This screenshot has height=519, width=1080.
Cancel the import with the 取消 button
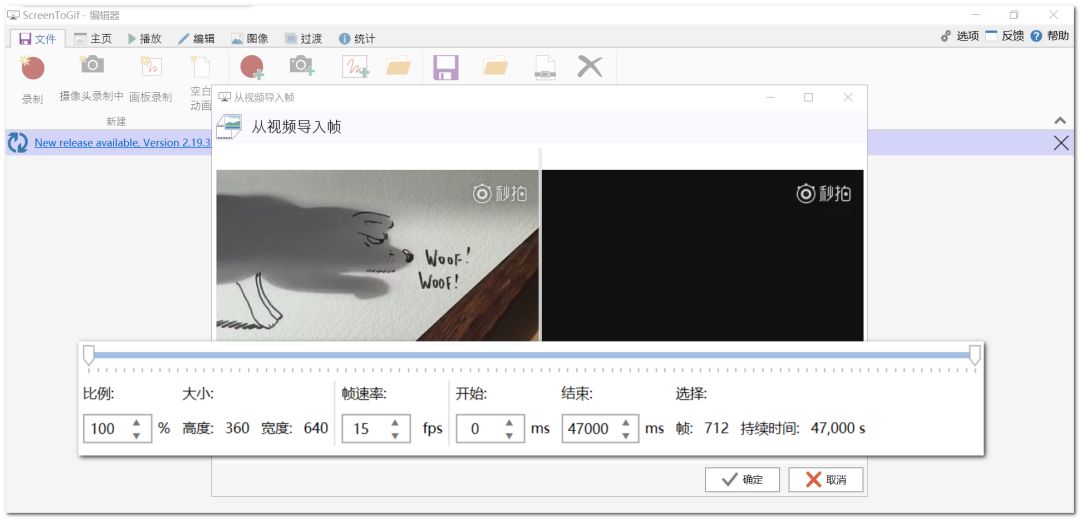[825, 480]
